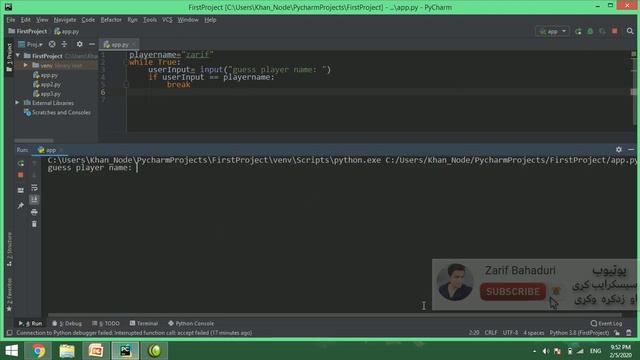
Task: Open the Event Log
Action: 607,323
